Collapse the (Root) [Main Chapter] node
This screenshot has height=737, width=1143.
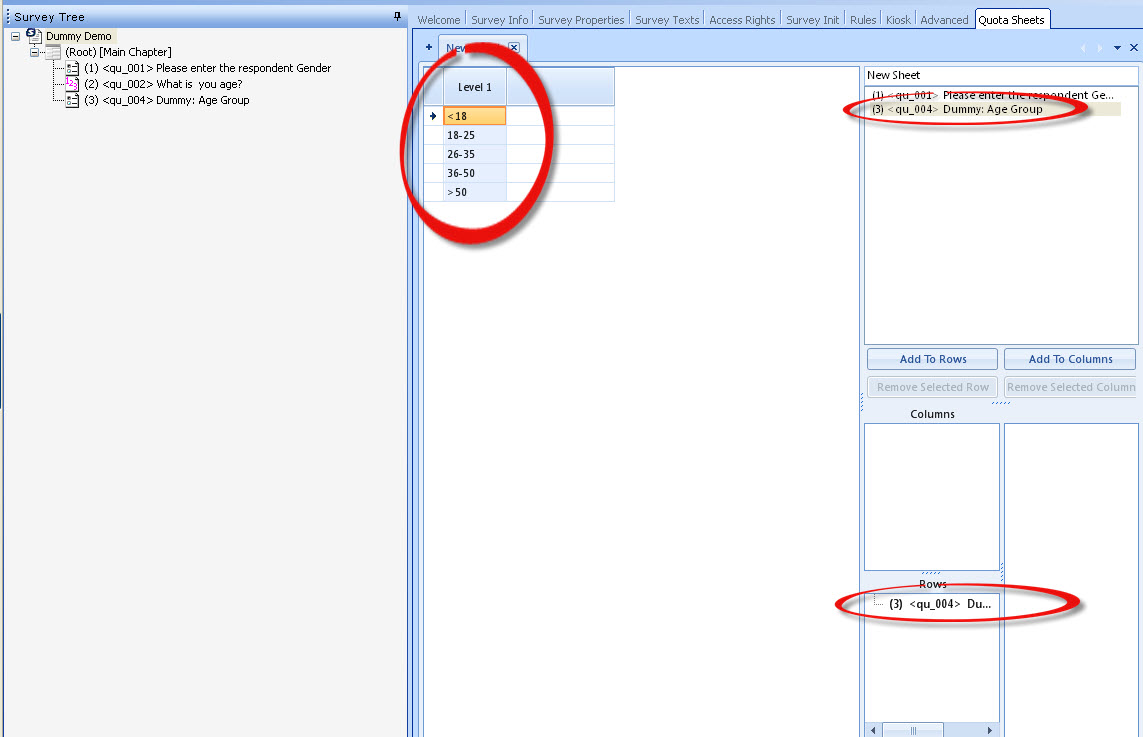(x=34, y=52)
